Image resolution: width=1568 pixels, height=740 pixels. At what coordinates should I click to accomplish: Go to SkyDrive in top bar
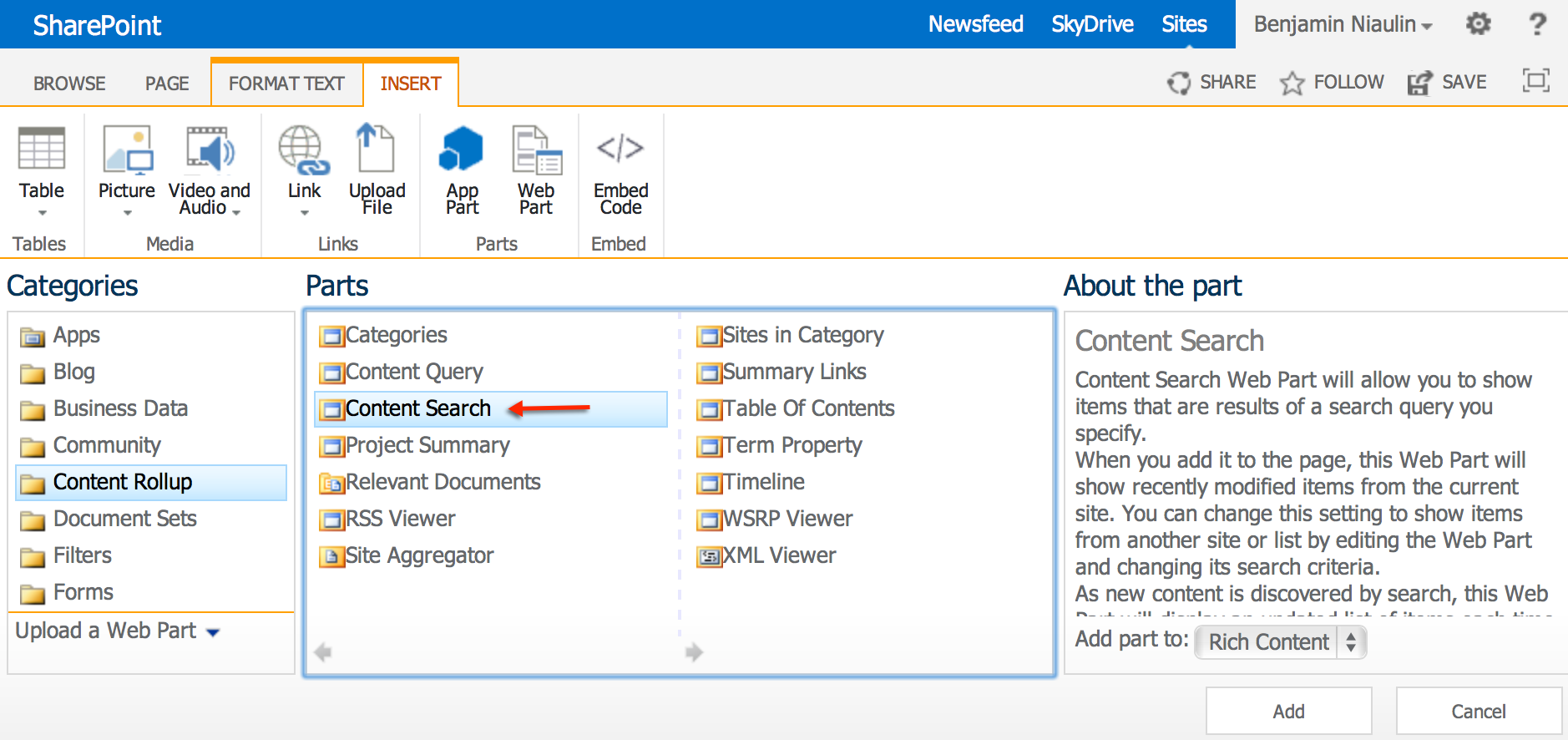(1092, 24)
